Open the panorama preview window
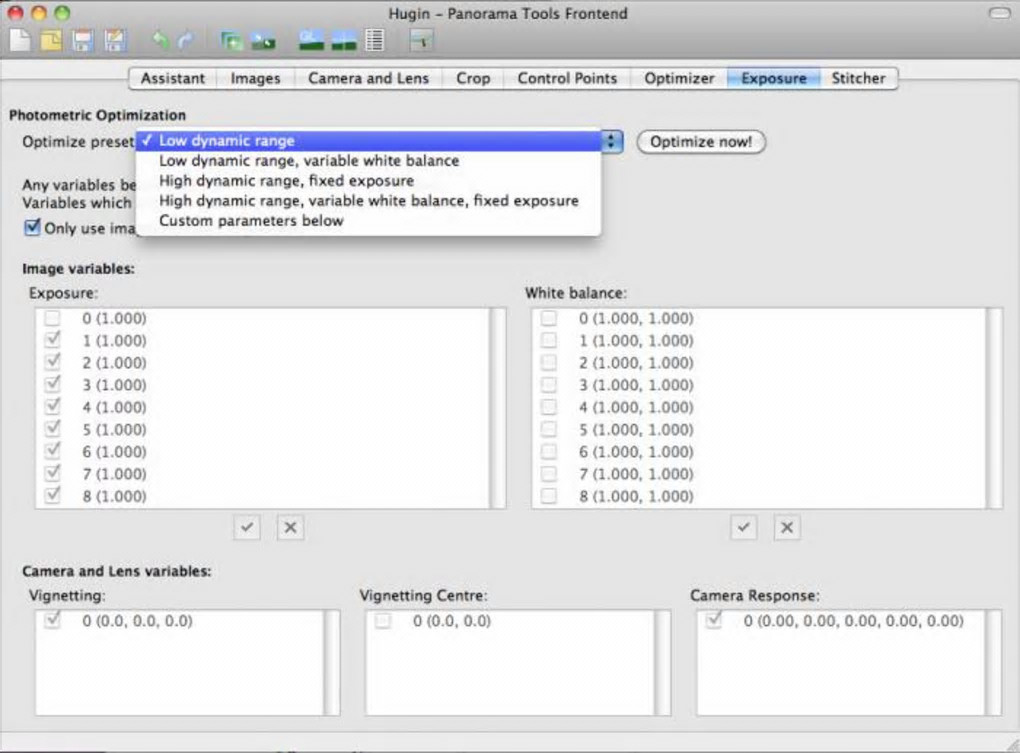The image size is (1020, 753). coord(344,41)
